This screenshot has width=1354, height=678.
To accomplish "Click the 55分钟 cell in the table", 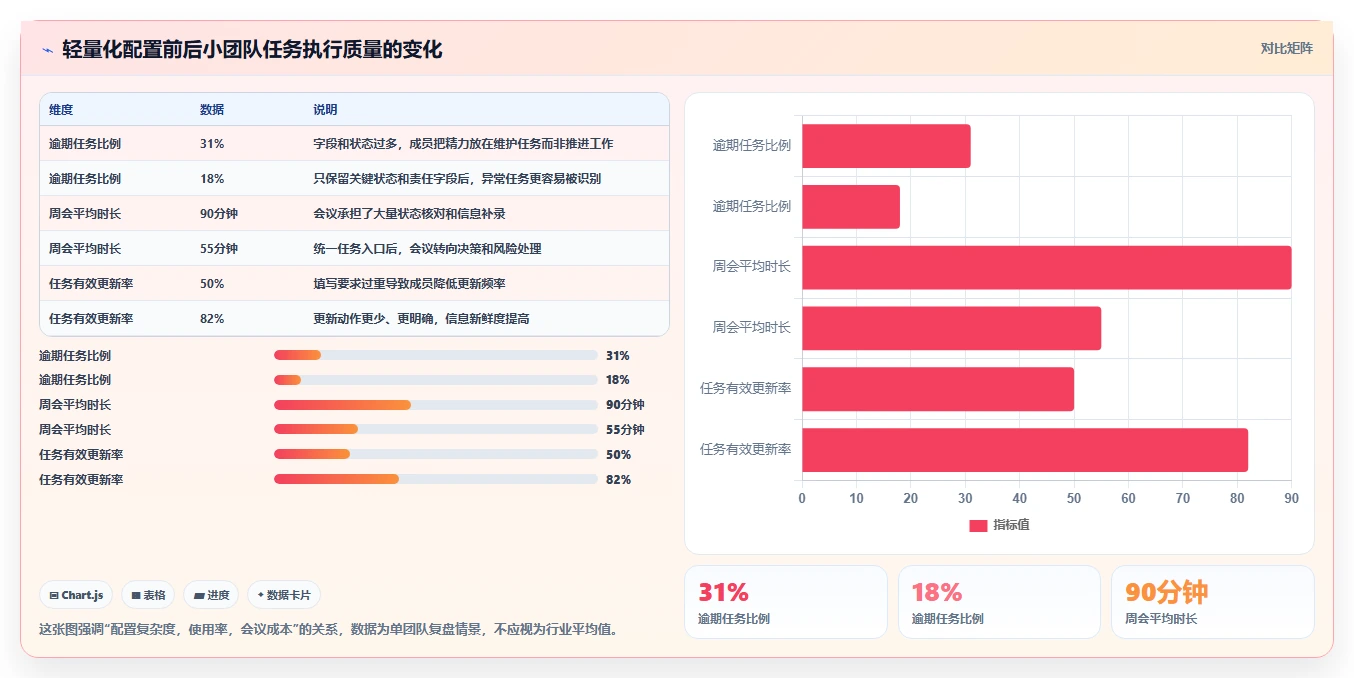I will [x=219, y=249].
